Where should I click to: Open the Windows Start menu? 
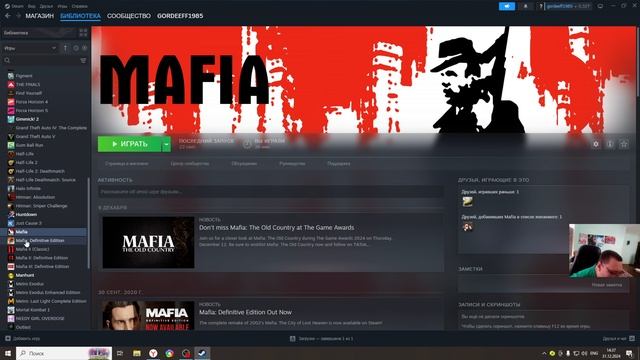(x=7, y=353)
